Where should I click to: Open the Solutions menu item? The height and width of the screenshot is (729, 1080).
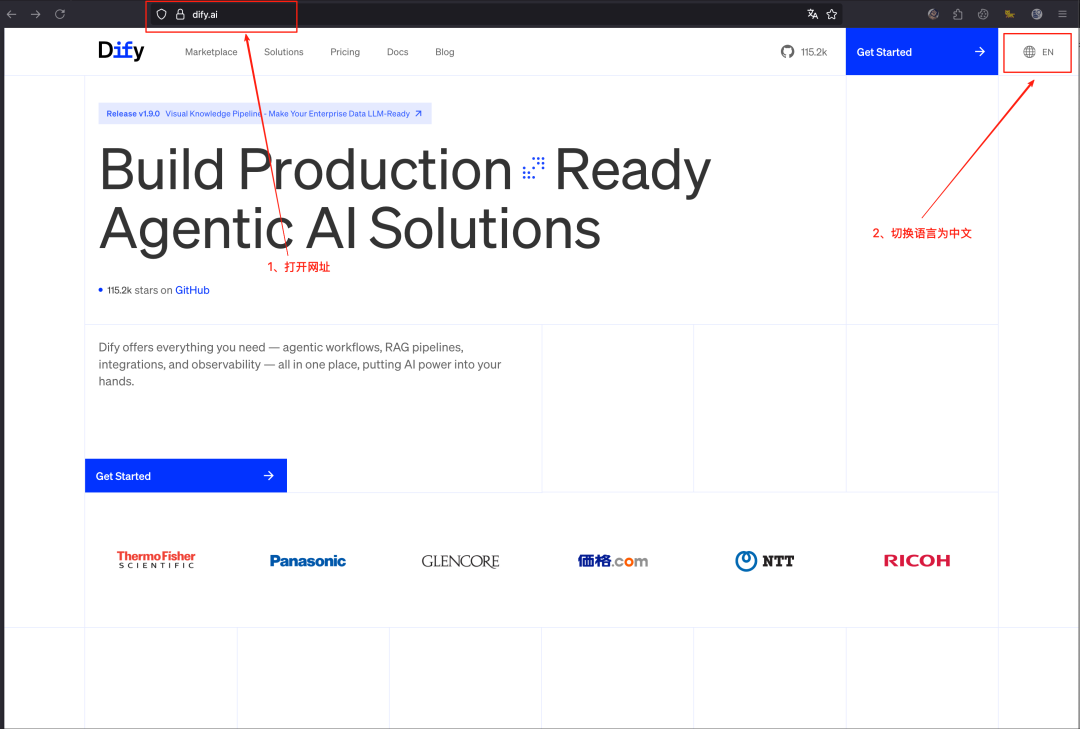284,52
